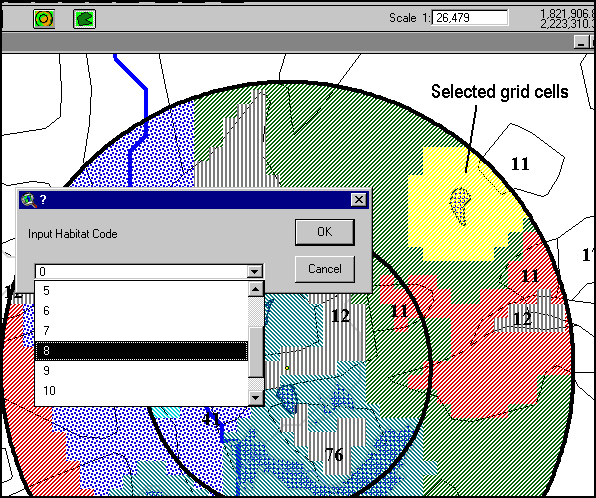Click the dropdown list scrollbar thumb

point(255,352)
